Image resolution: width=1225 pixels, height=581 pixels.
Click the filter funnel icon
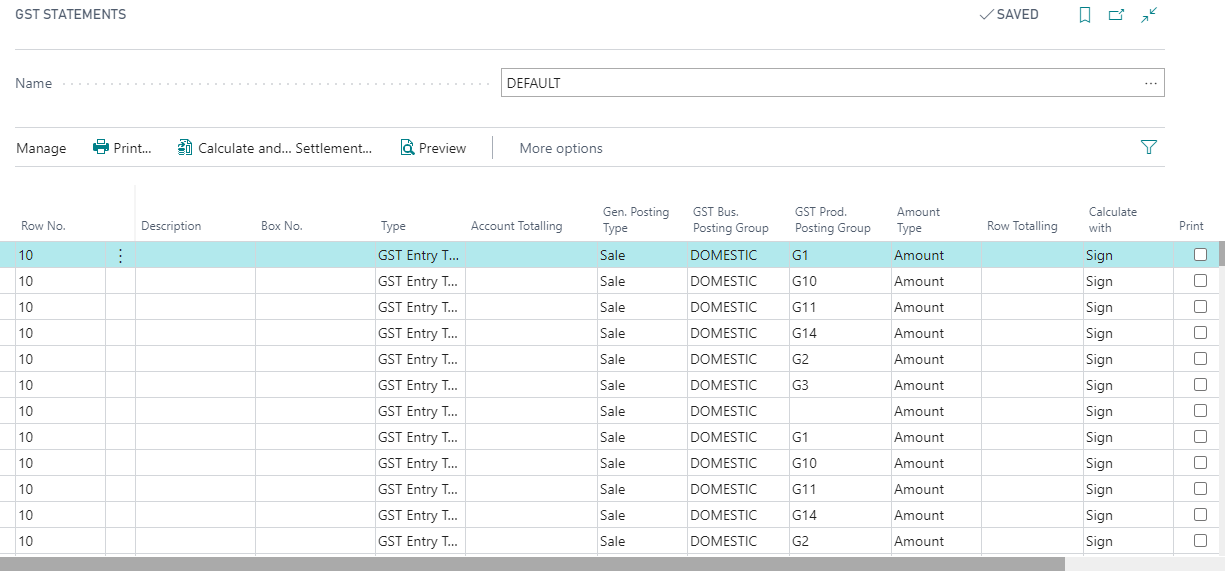tap(1149, 148)
